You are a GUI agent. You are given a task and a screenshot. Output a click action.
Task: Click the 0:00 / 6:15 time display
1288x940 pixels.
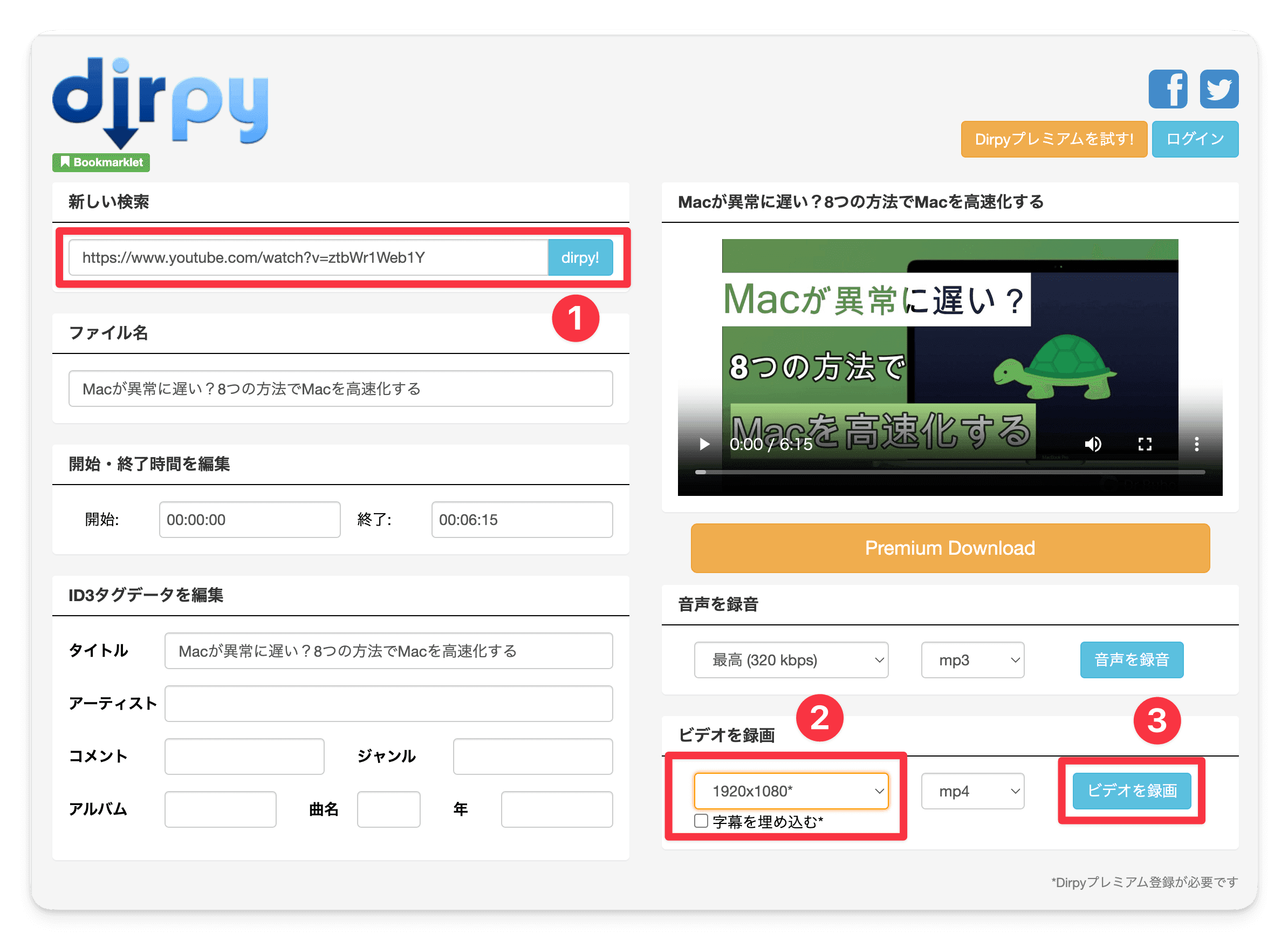pyautogui.click(x=771, y=444)
